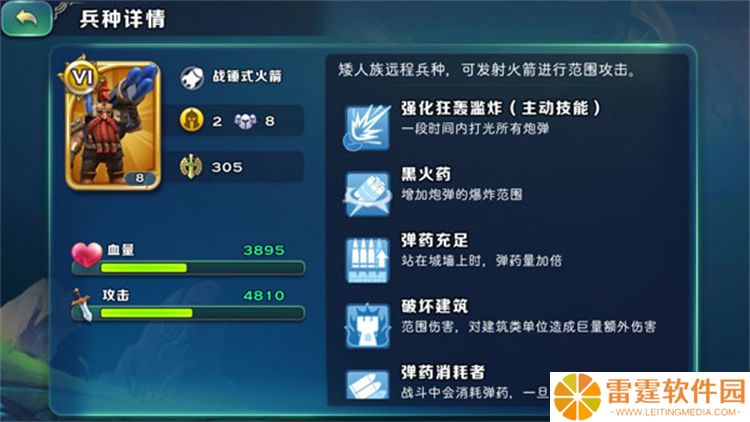Screen dimensions: 750x422
Task: Tap the sword icon for 攻击
Action: coord(83,304)
